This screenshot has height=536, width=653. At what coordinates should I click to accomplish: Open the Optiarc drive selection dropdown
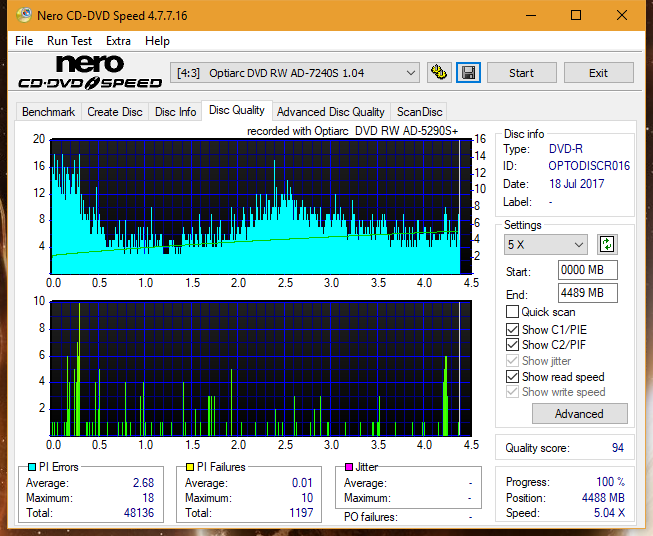pyautogui.click(x=294, y=73)
